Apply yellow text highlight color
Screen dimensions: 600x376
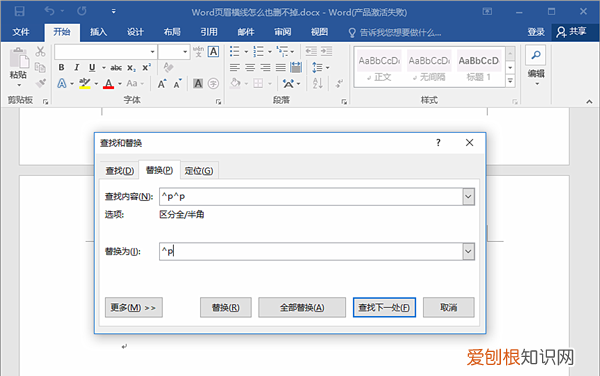[x=85, y=83]
